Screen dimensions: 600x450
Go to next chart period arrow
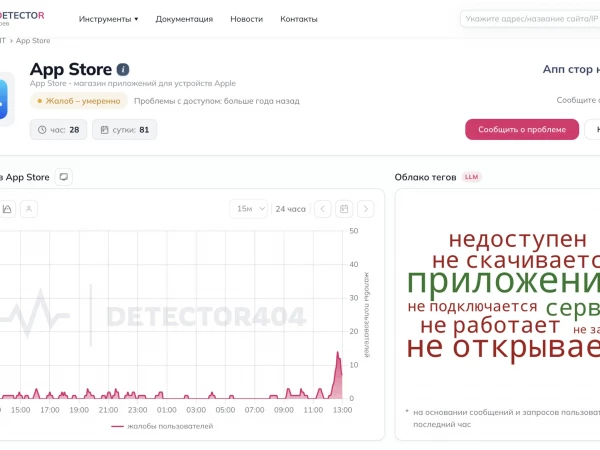(x=365, y=209)
